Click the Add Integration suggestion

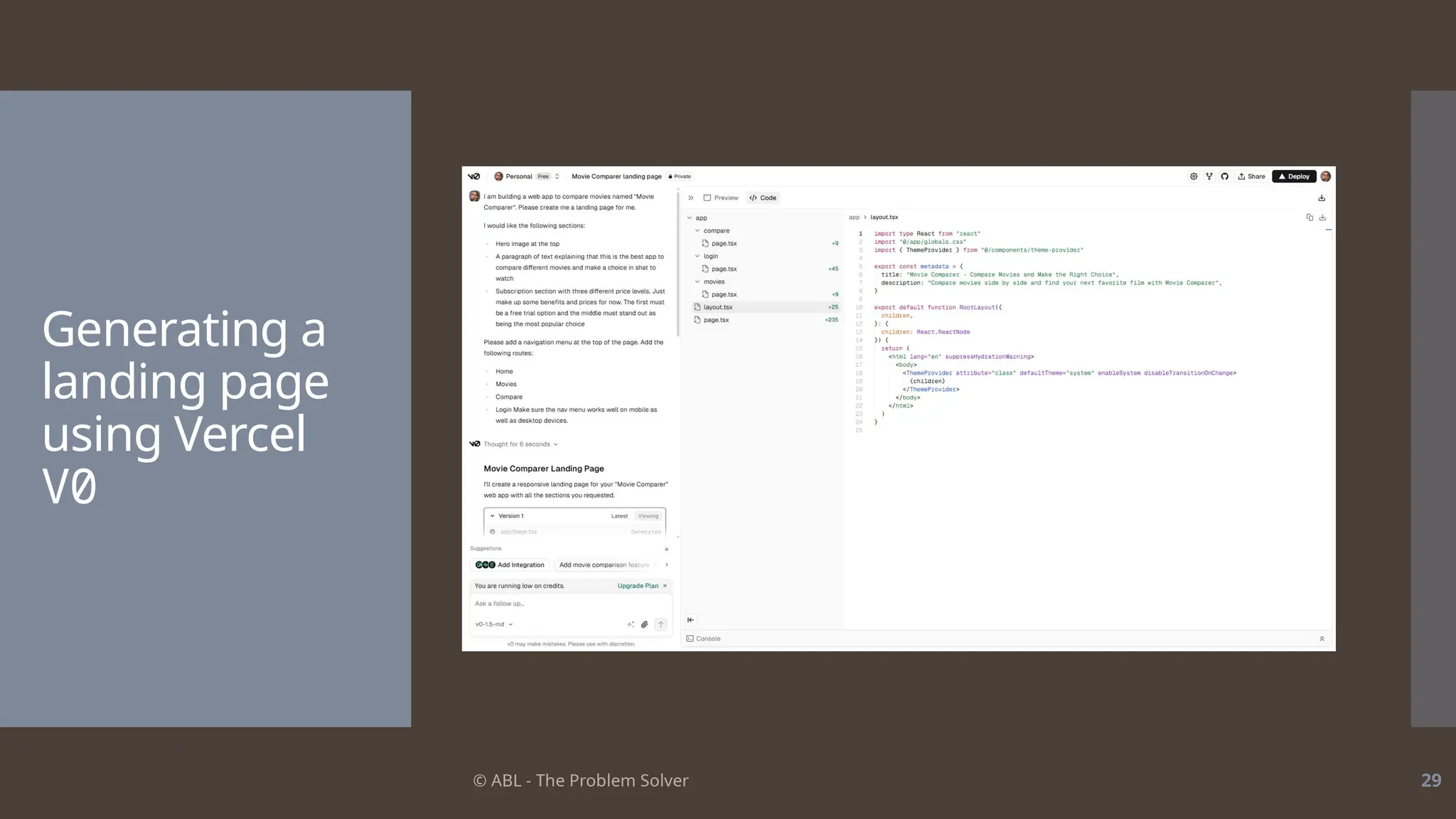[510, 565]
